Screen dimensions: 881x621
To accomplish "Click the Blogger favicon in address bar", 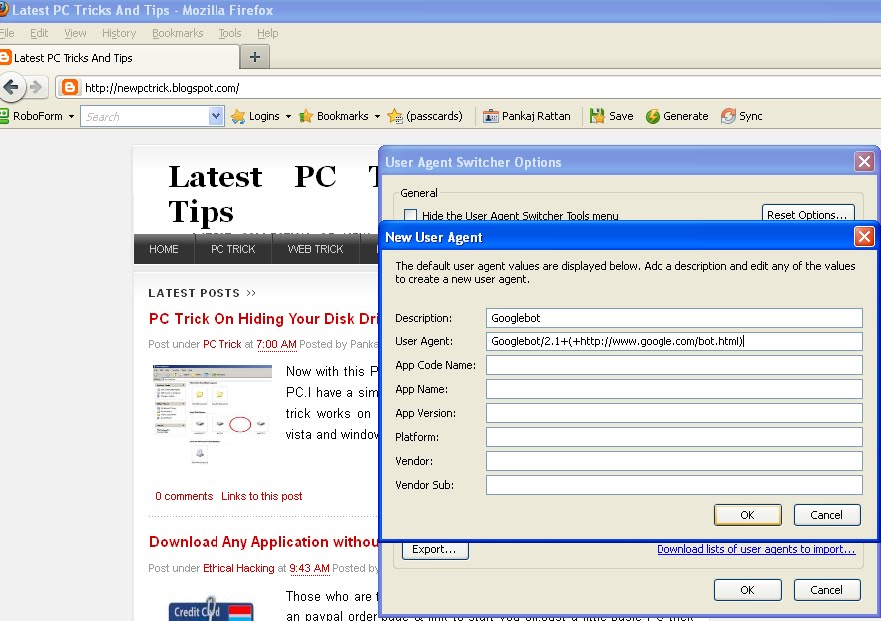I will coord(70,88).
